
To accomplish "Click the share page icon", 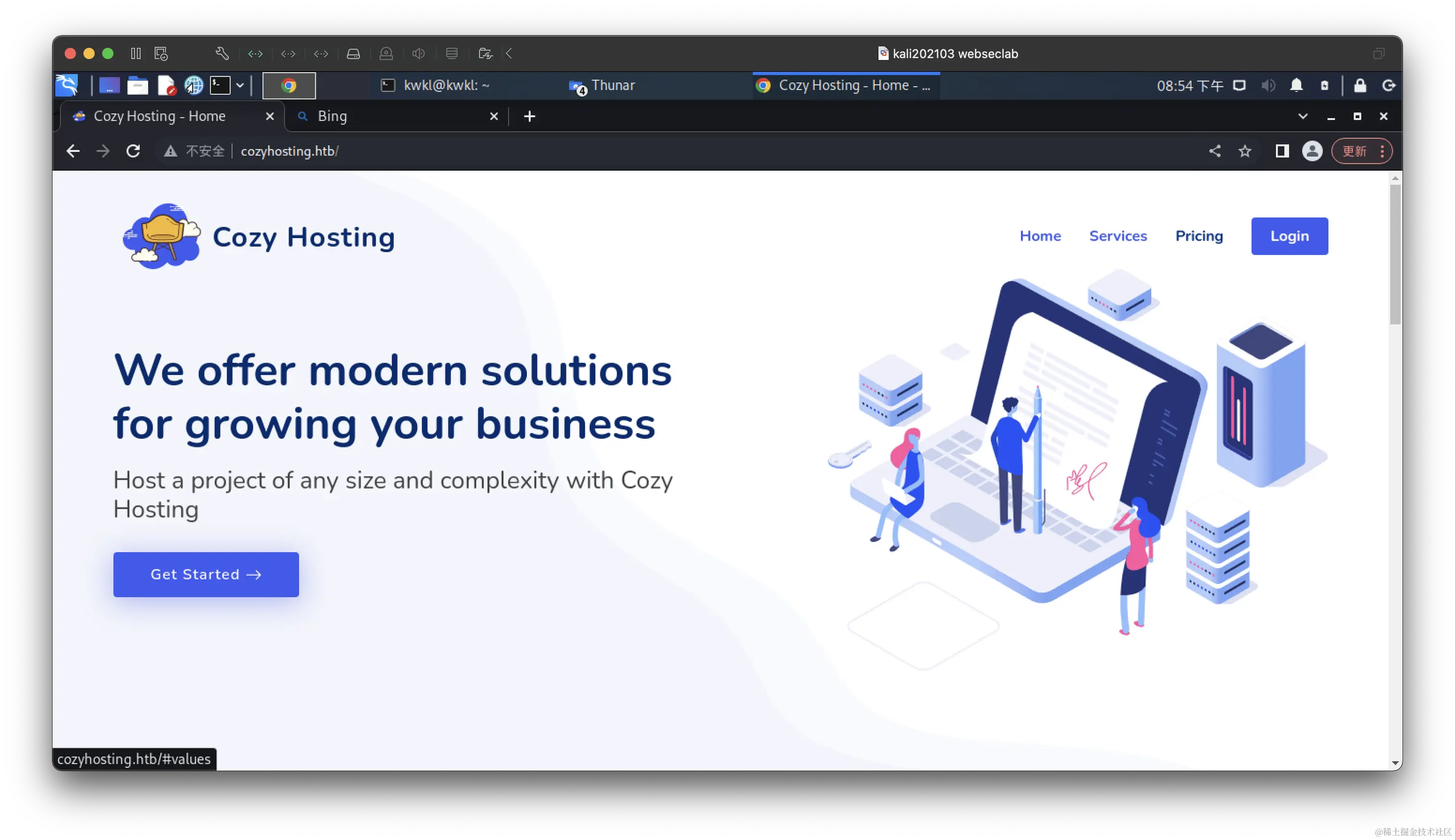I will pyautogui.click(x=1215, y=151).
